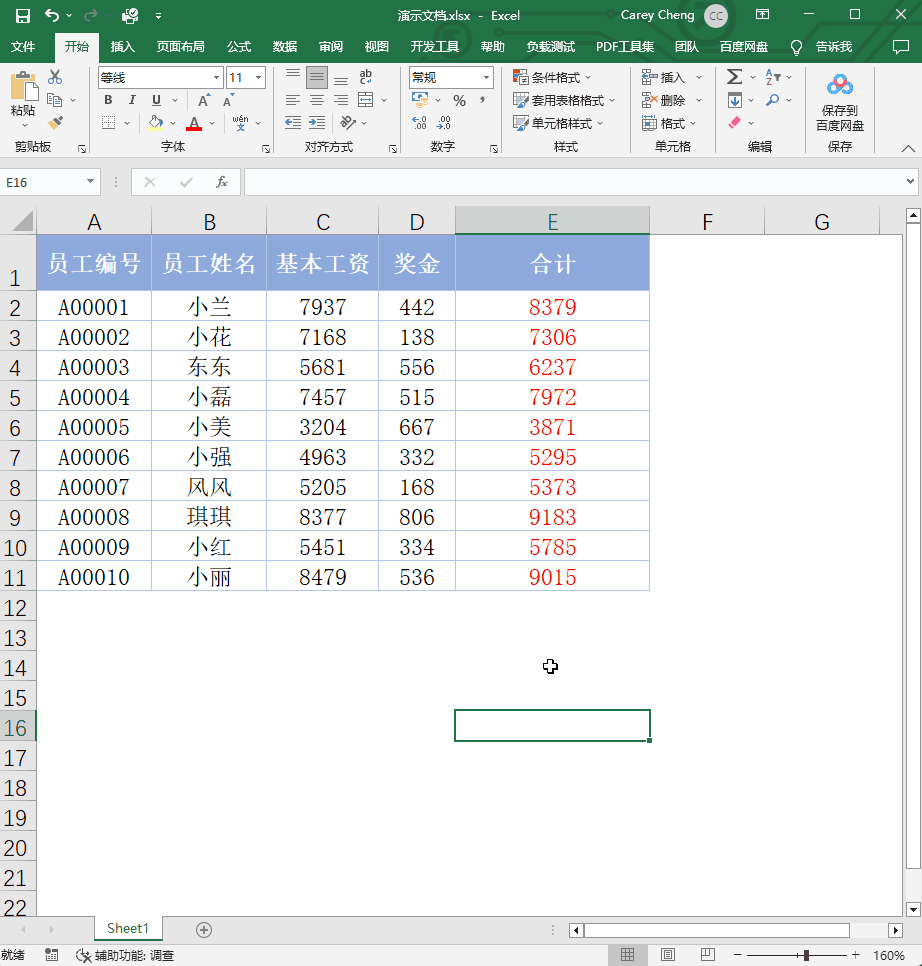Screen dimensions: 922x966
Task: Click the AutoSum sigma icon
Action: (734, 77)
